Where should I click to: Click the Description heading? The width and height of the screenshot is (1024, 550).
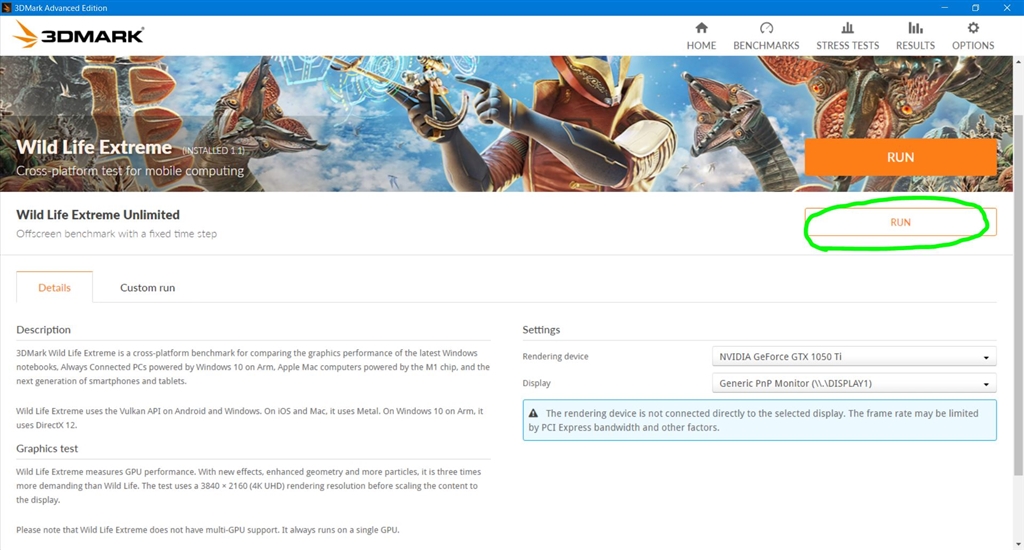click(x=43, y=330)
